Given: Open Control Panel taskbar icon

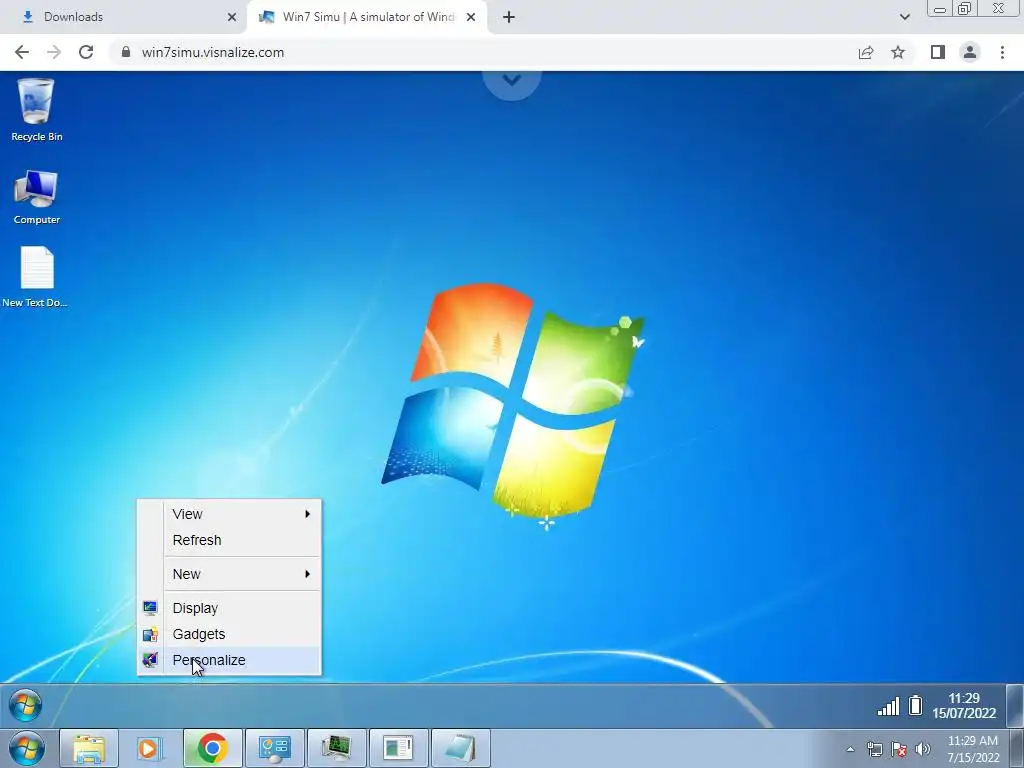Looking at the screenshot, I should click(x=274, y=748).
